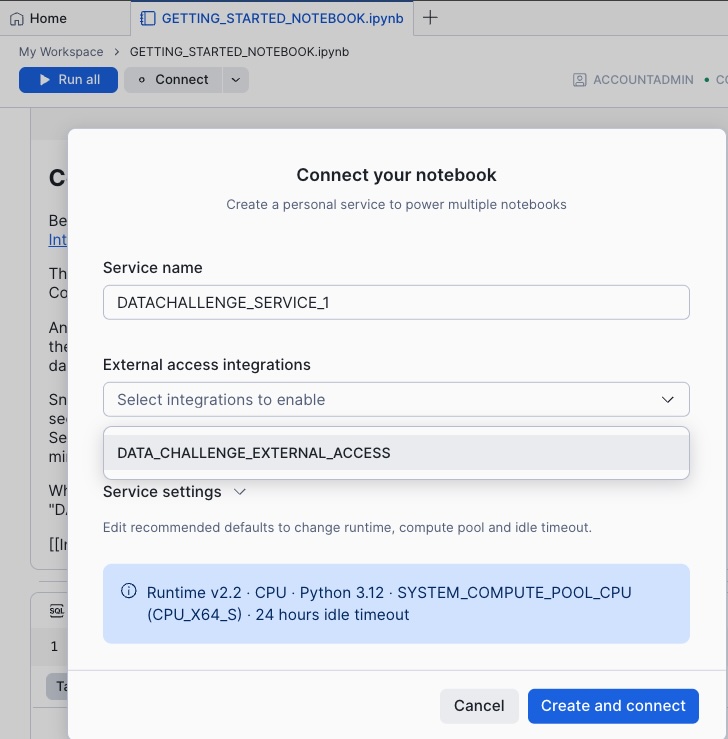Expand the Service settings section
Screen dimensions: 728x739
175,492
